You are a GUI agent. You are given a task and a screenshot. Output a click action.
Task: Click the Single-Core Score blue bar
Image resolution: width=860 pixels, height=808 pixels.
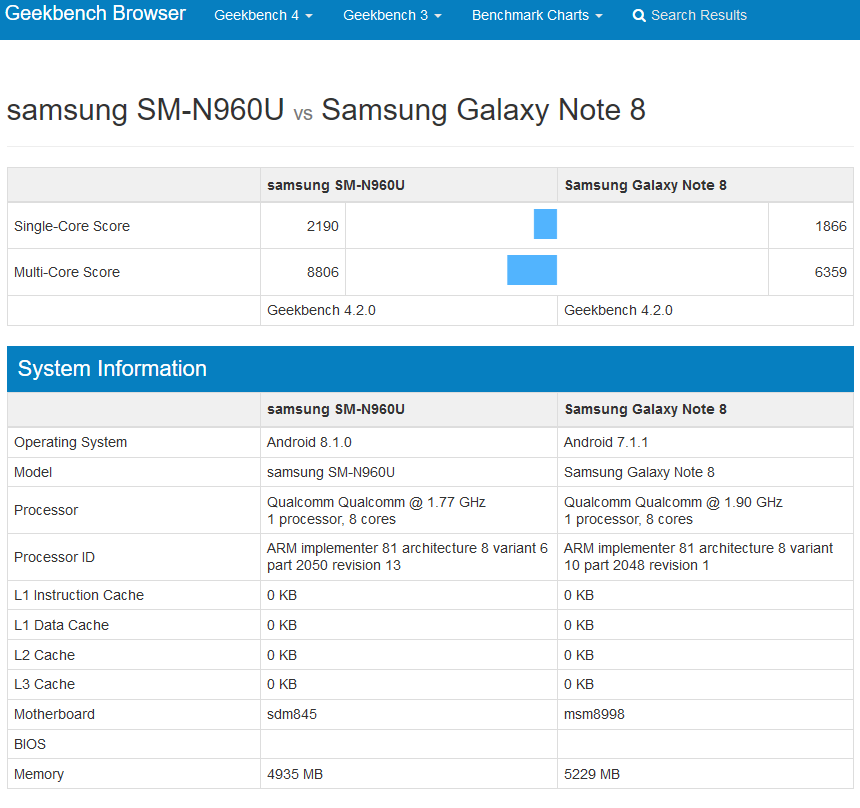(x=545, y=224)
